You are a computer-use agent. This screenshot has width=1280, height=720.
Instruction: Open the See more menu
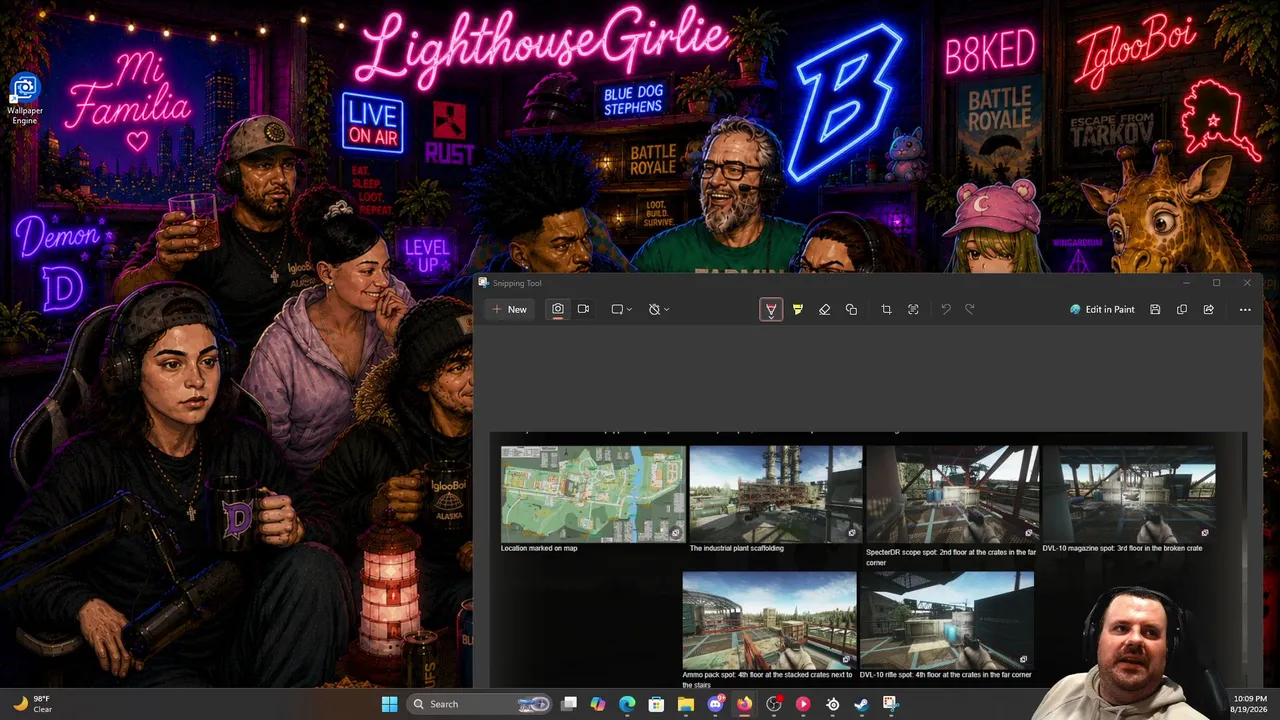pos(1245,310)
